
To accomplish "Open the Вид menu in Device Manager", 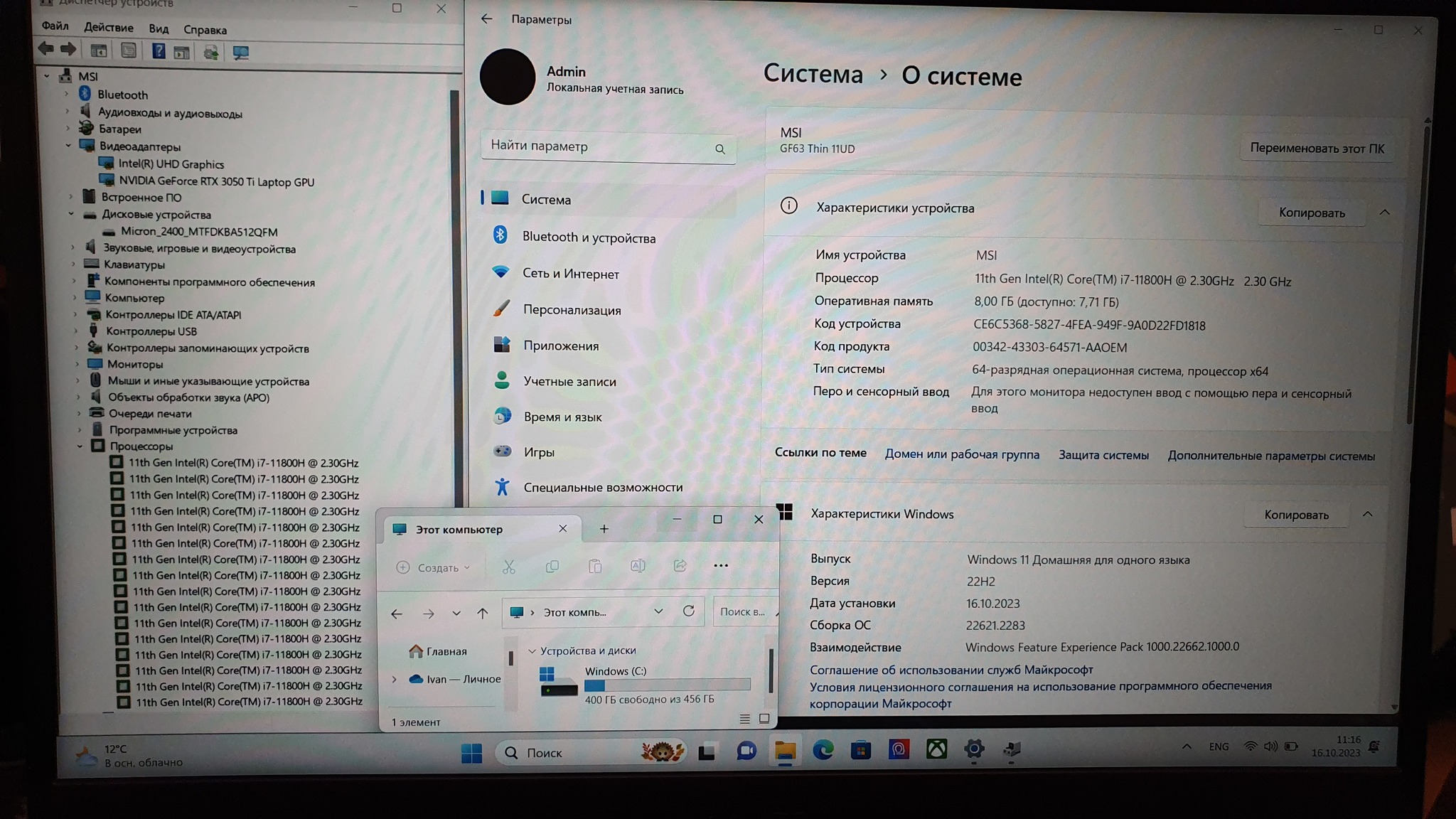I will [x=159, y=29].
